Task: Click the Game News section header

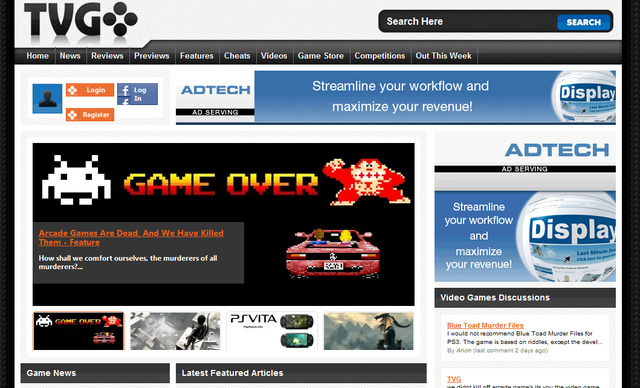Action: (95, 373)
